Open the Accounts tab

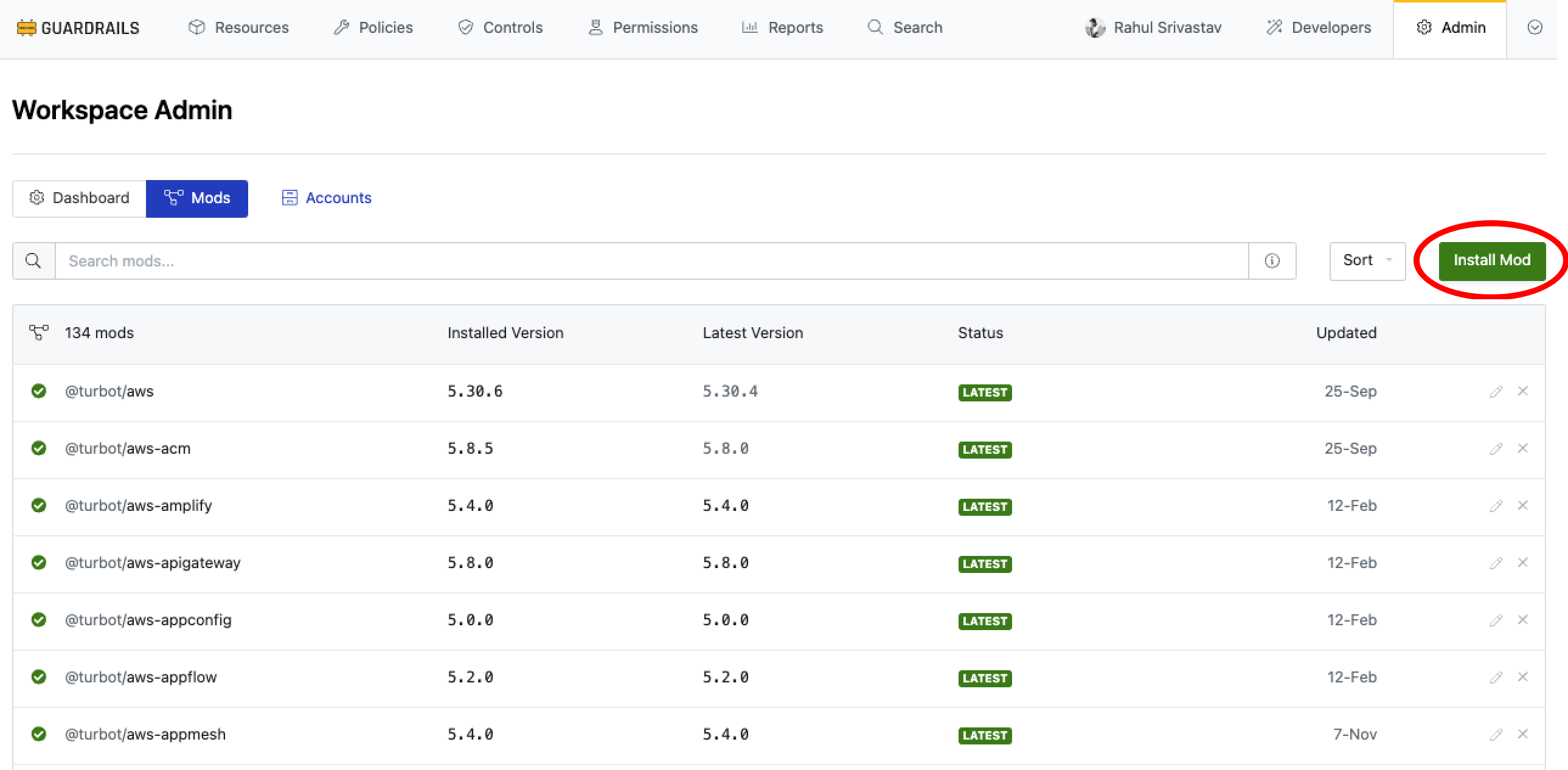pyautogui.click(x=327, y=198)
